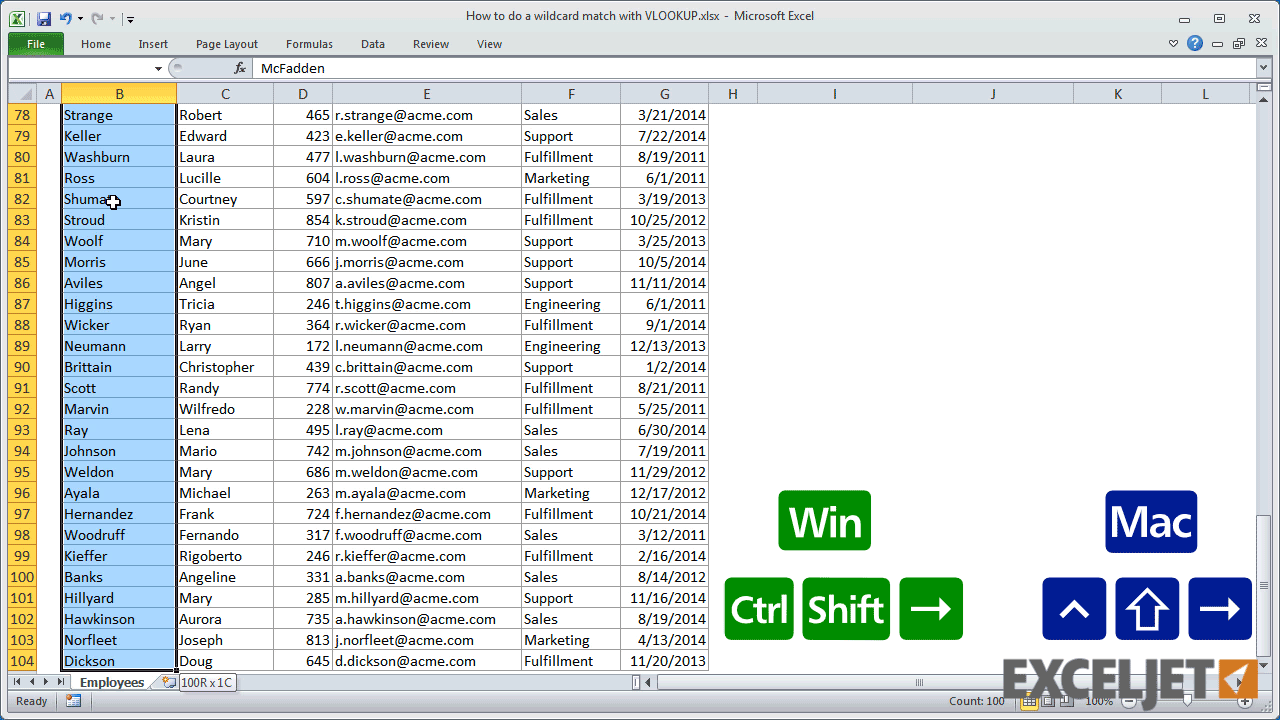Screen dimensions: 1280x720
Task: Open the Insert Function (fx) dialog
Action: [x=240, y=68]
